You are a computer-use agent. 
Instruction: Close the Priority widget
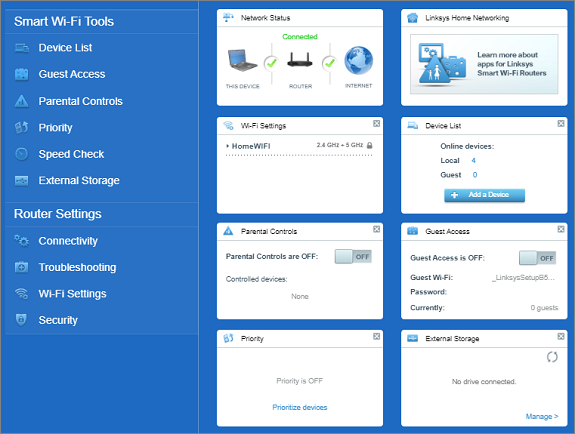[x=376, y=336]
